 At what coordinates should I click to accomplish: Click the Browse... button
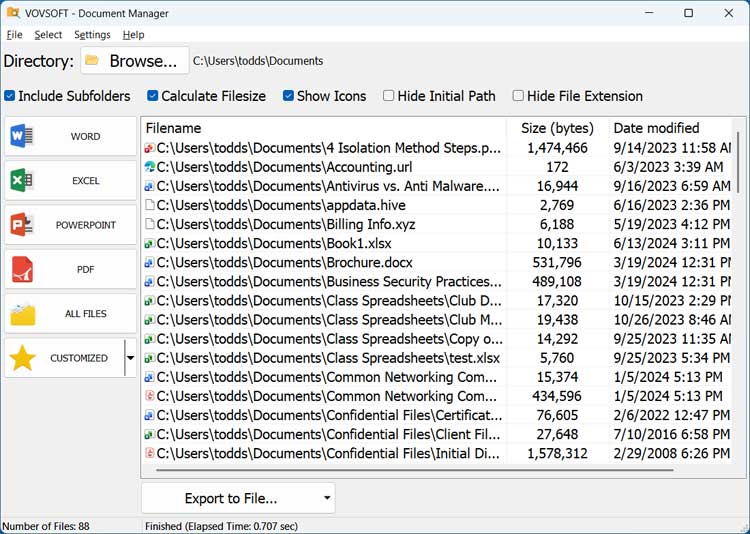(x=134, y=60)
